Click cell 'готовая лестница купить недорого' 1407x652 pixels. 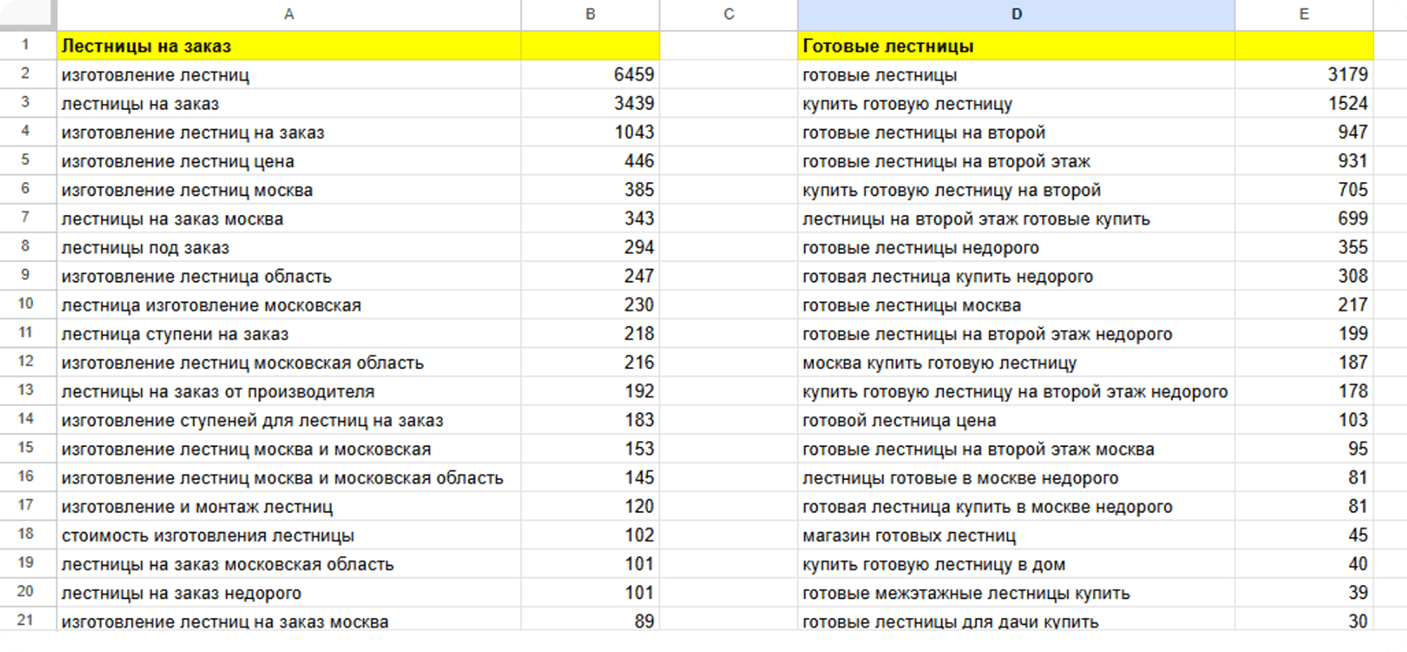click(x=1016, y=276)
